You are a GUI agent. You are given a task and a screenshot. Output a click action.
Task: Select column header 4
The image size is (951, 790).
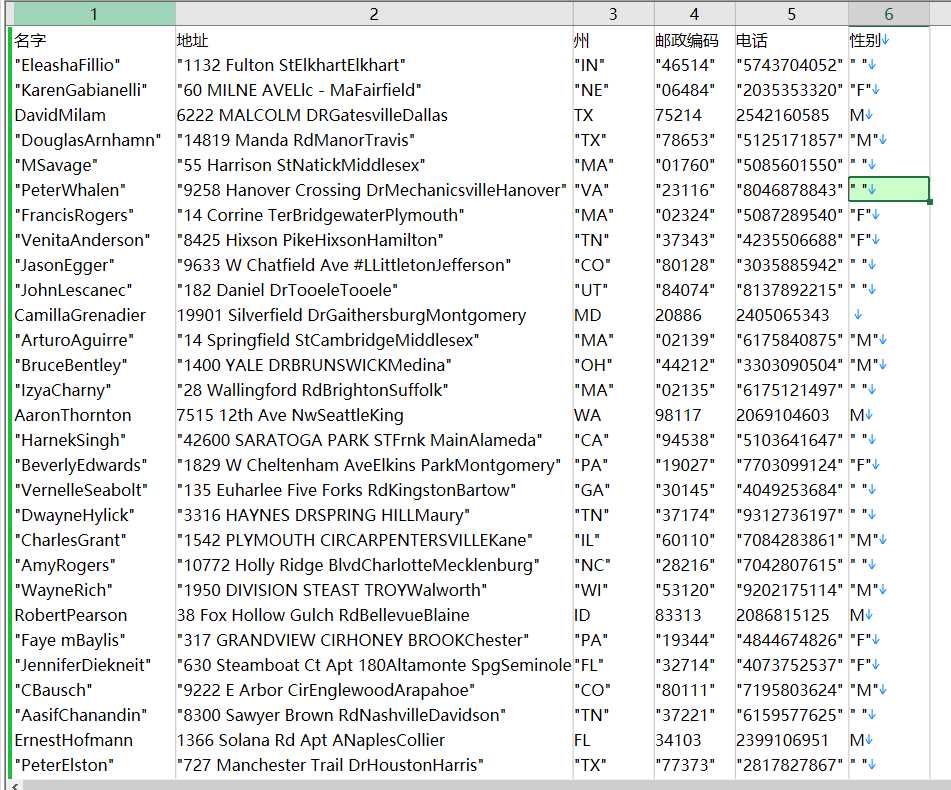(x=694, y=14)
